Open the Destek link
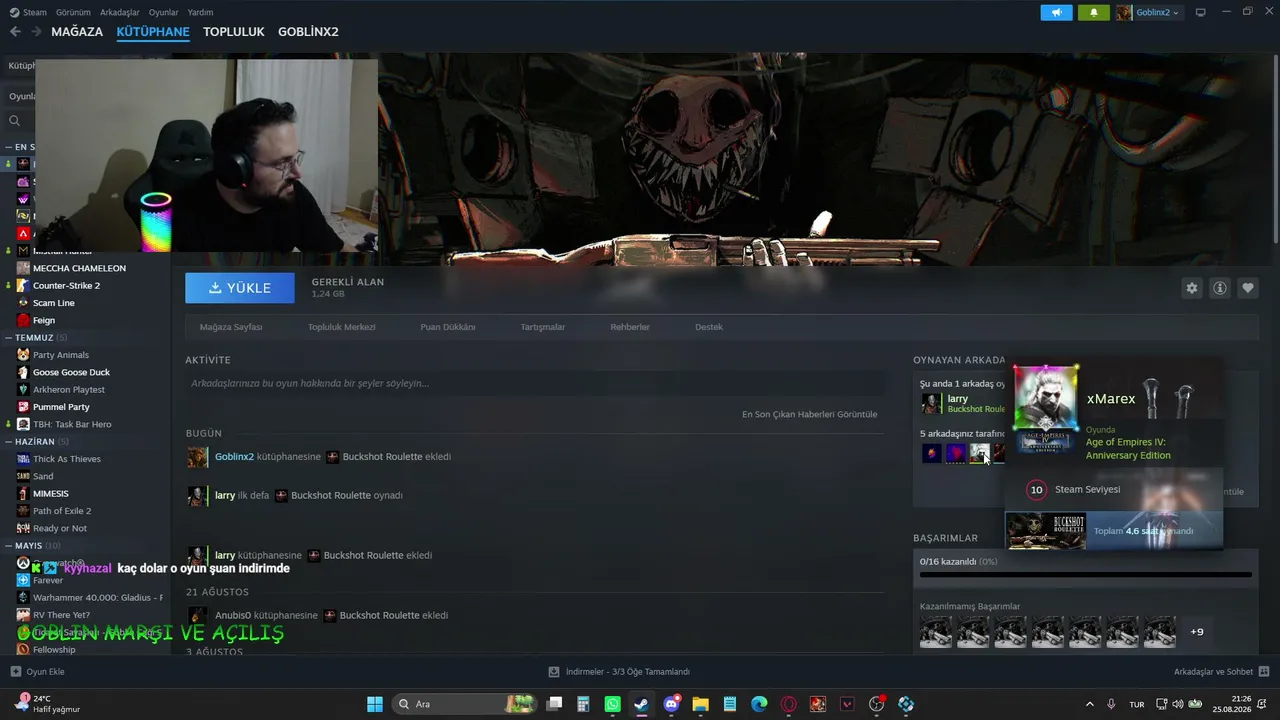 coord(709,327)
